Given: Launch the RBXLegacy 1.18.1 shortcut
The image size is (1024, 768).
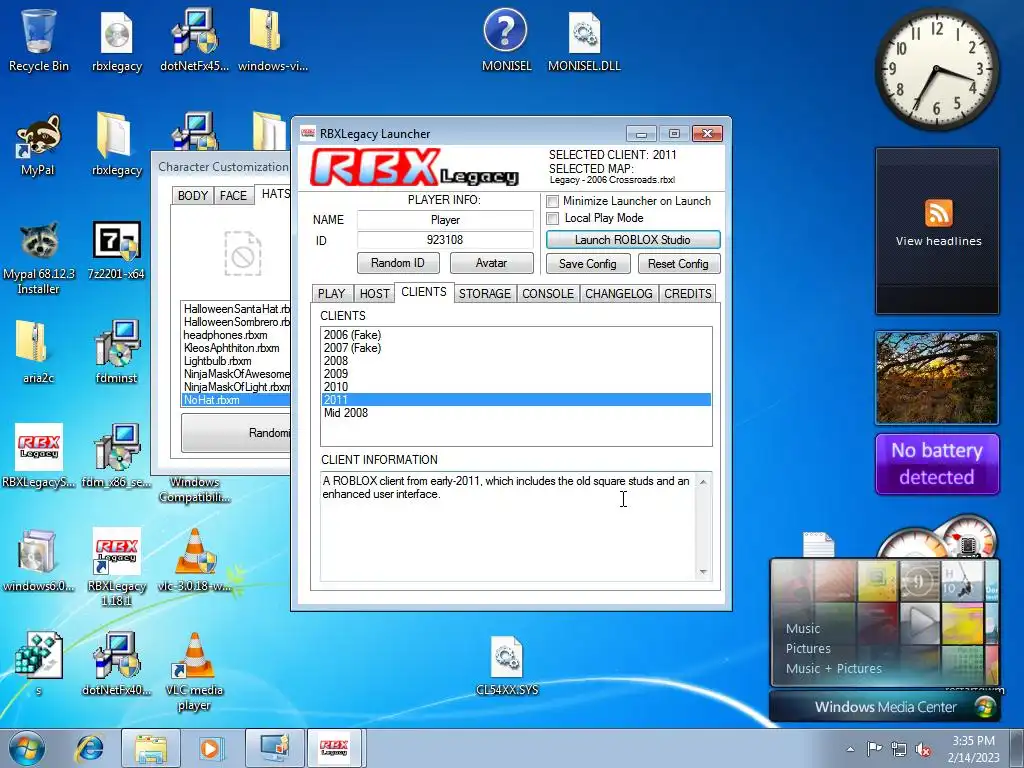Looking at the screenshot, I should pyautogui.click(x=117, y=567).
